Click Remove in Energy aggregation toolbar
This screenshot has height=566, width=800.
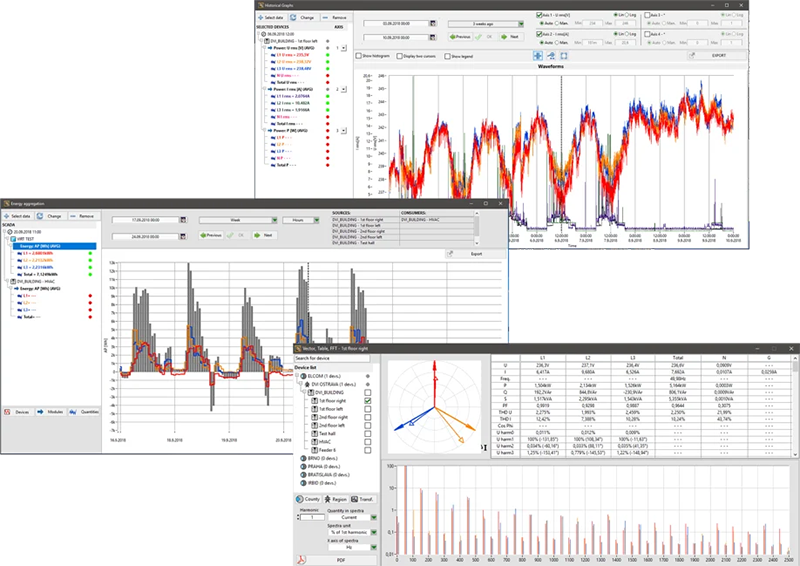(81, 215)
